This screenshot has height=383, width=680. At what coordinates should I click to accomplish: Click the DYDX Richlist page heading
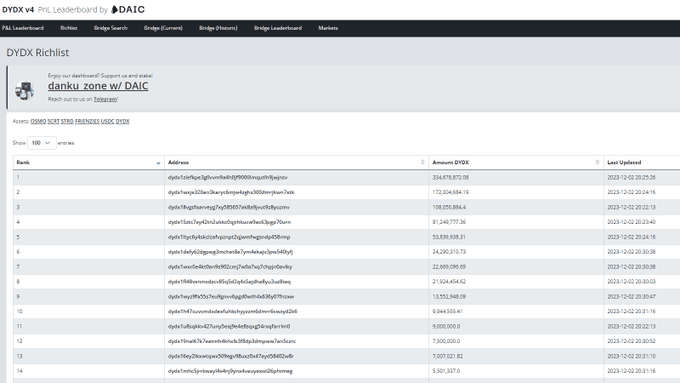(x=38, y=52)
